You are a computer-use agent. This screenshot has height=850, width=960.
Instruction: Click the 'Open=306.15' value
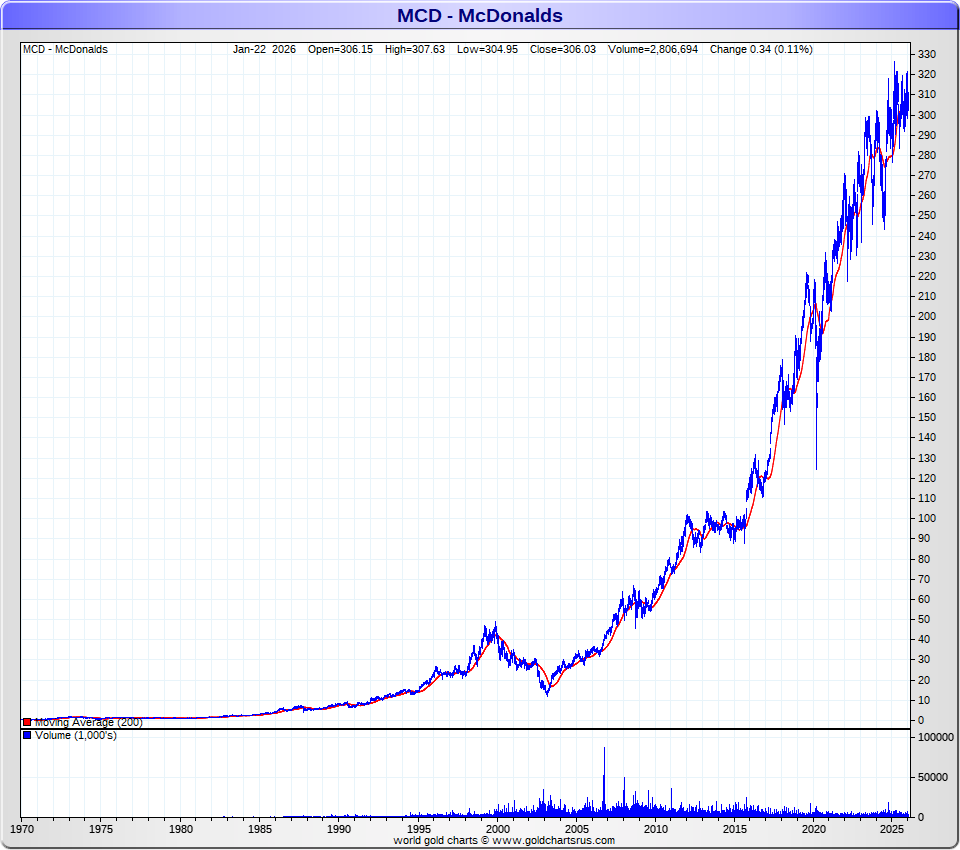pyautogui.click(x=340, y=50)
